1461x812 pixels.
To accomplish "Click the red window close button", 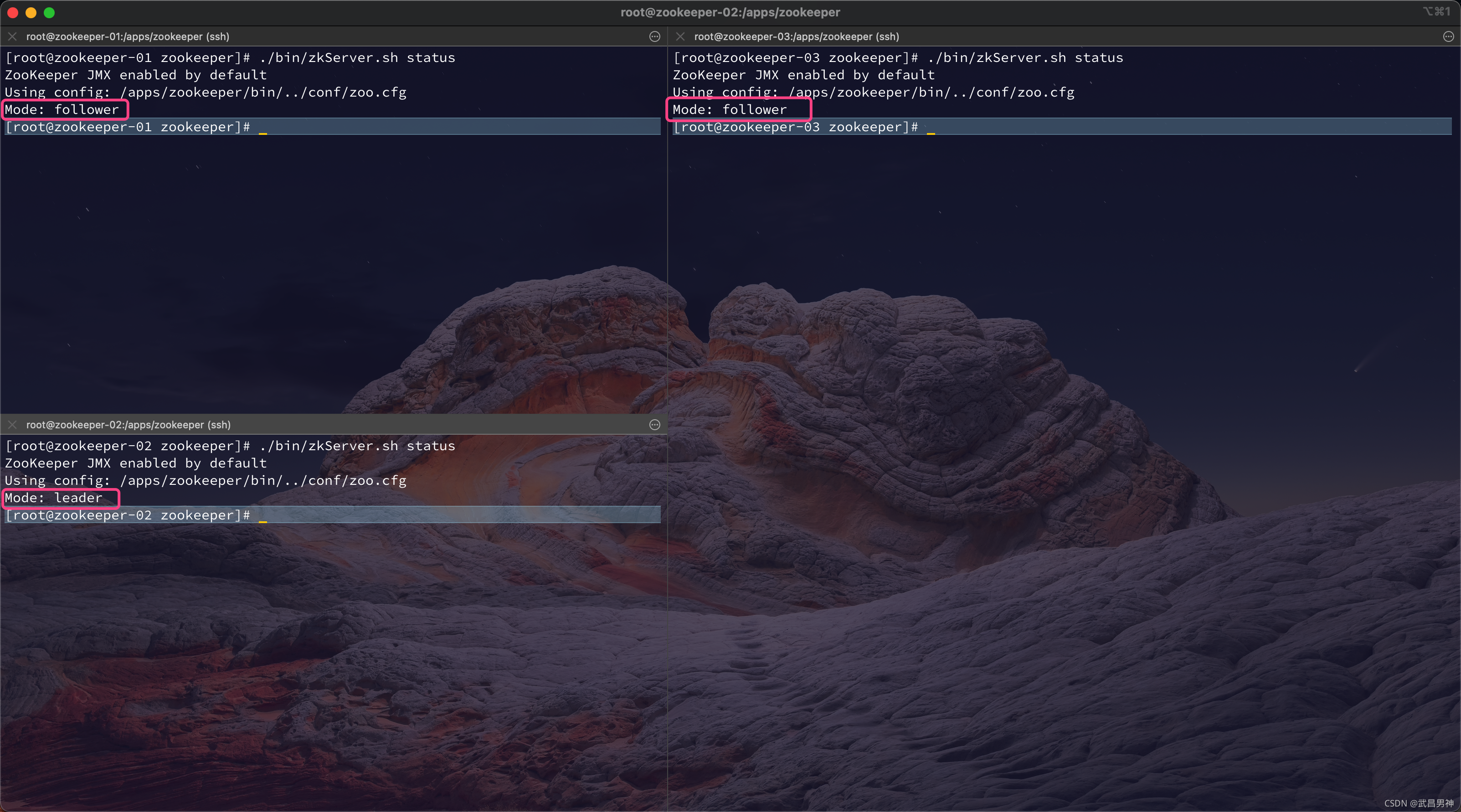I will tap(13, 12).
